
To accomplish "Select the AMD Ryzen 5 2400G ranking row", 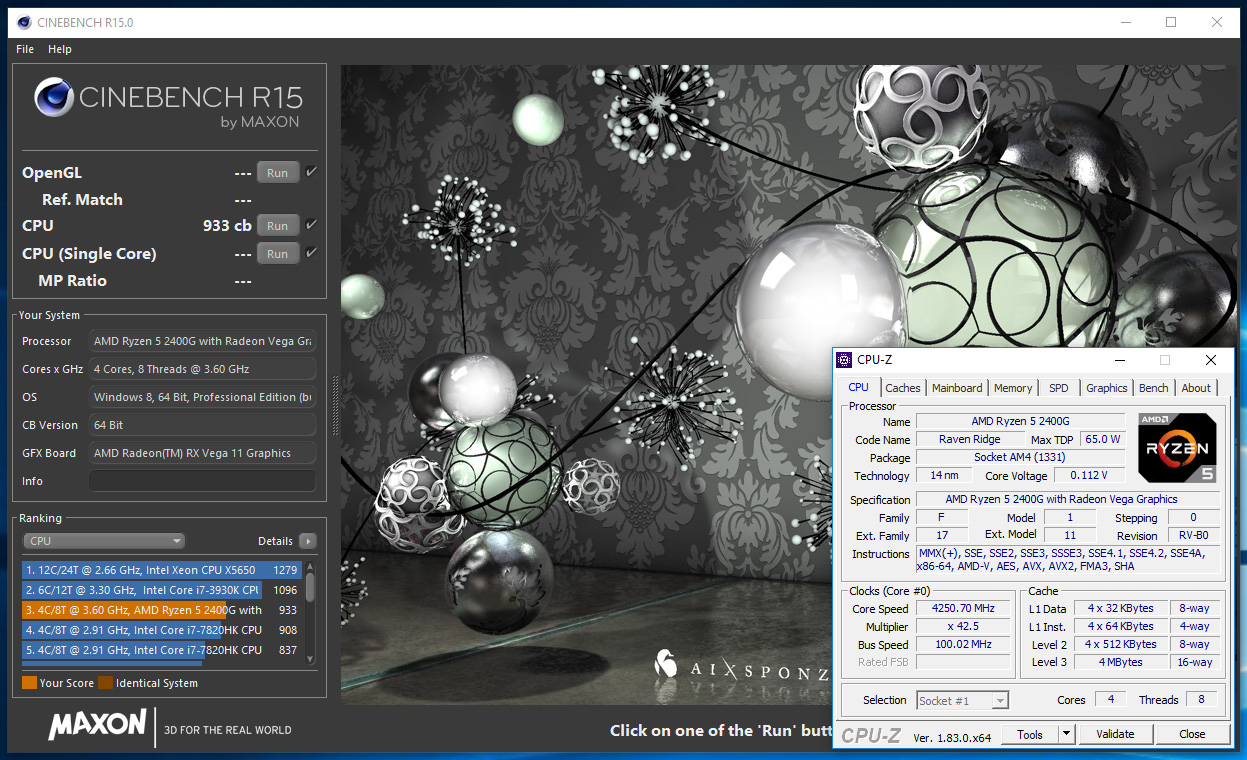I will point(162,610).
